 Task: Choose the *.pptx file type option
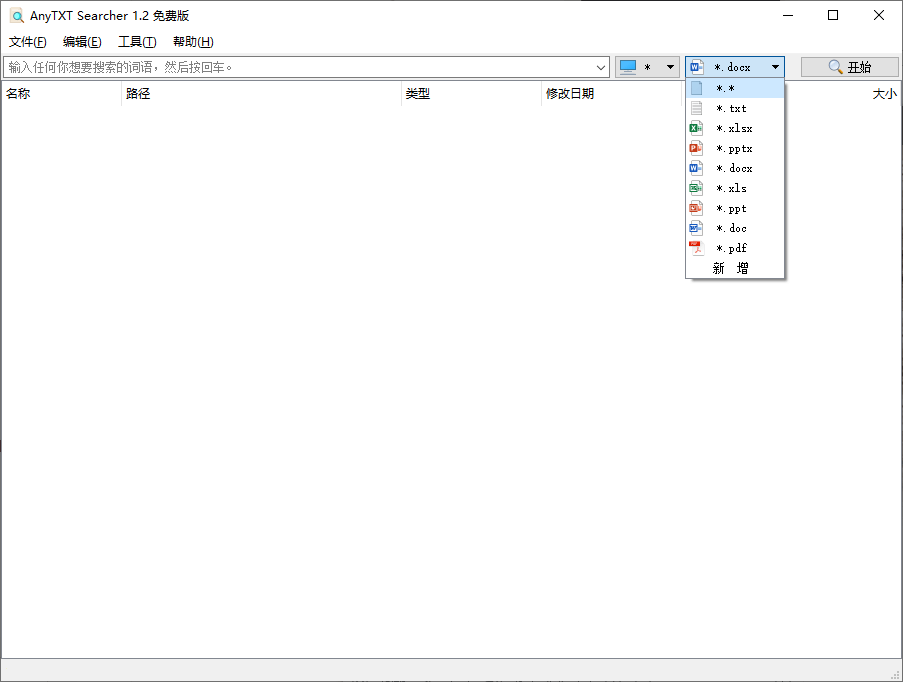point(735,149)
